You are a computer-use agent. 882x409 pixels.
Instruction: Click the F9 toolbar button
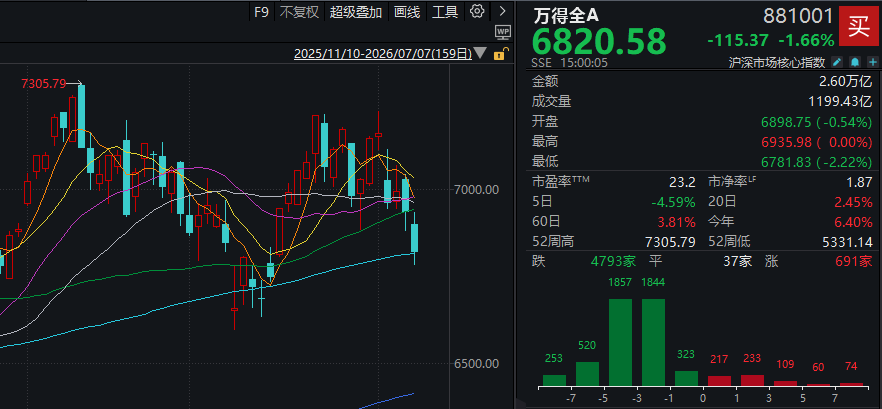pos(262,12)
